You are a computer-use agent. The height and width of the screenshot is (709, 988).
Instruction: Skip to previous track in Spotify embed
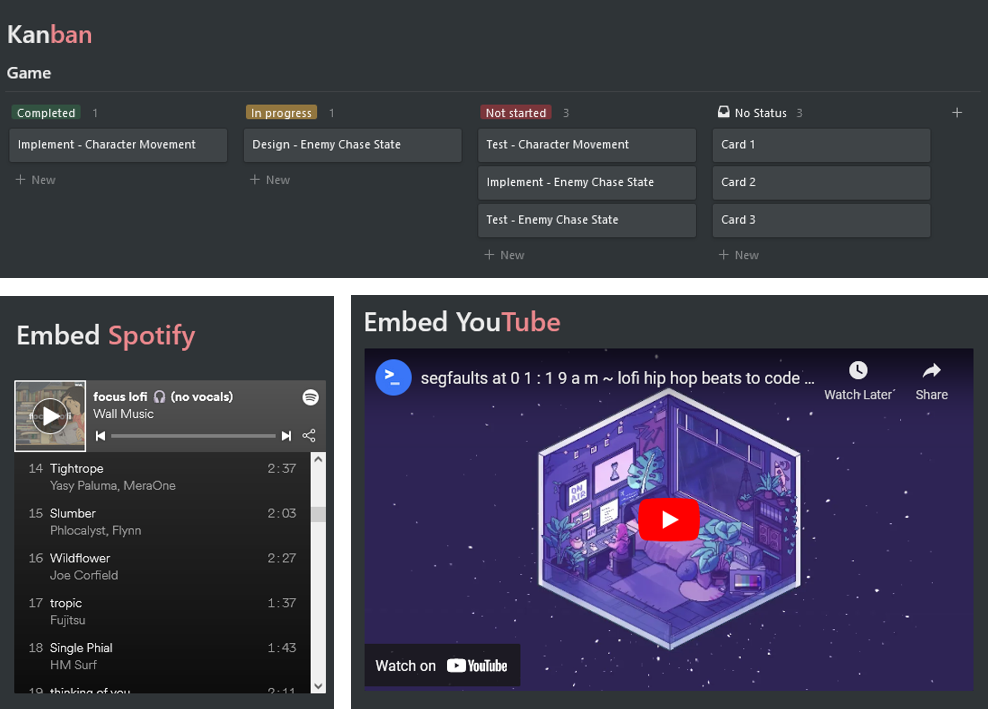(x=100, y=435)
